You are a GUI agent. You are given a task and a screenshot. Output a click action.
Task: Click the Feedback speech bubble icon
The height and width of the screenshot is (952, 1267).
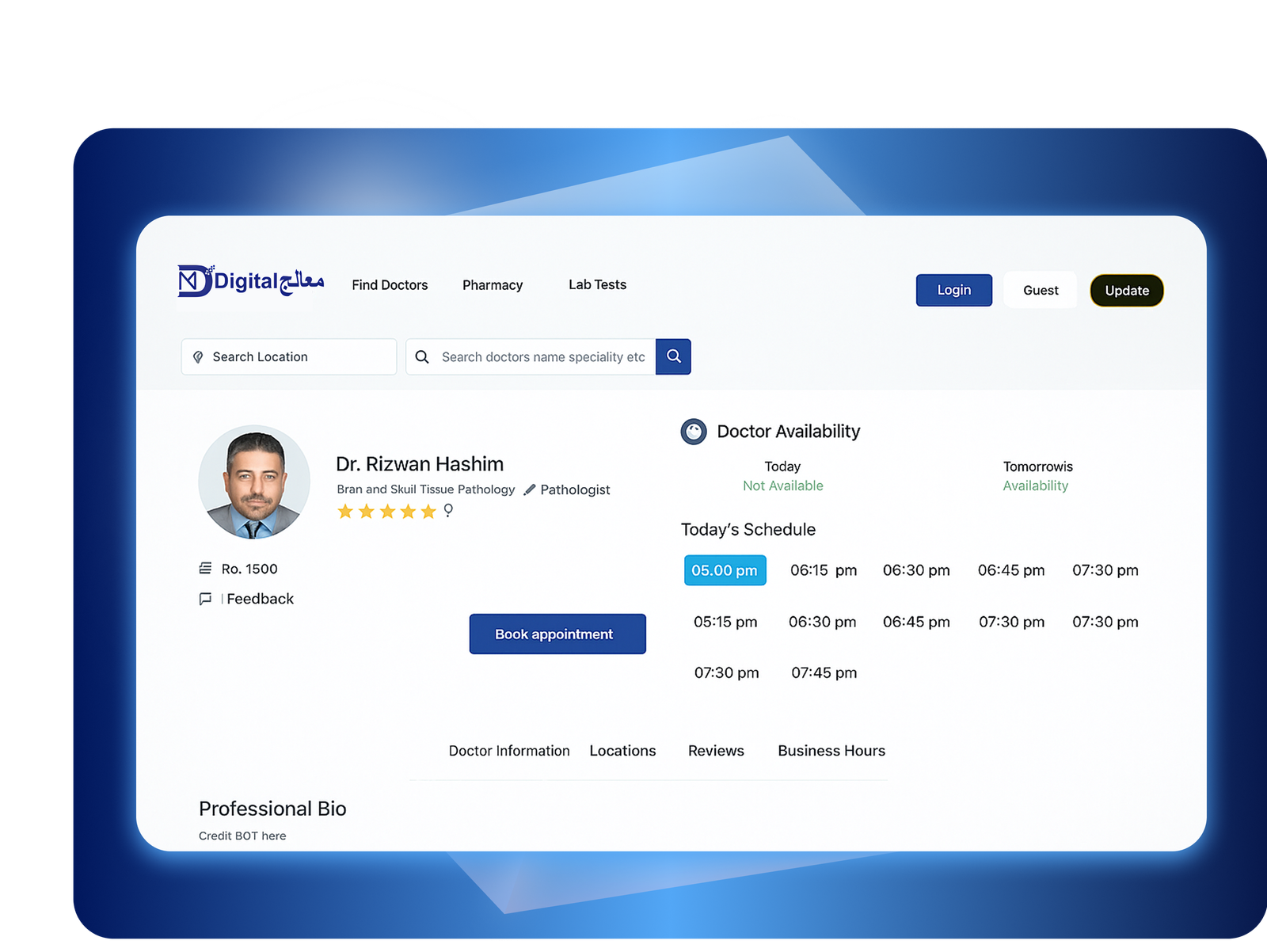click(205, 599)
